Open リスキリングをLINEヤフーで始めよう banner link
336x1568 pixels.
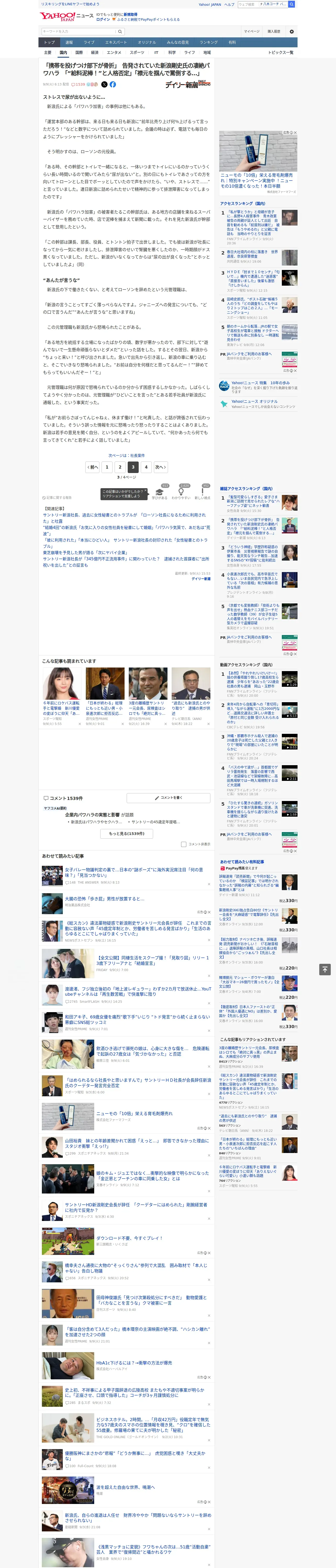pyautogui.click(x=70, y=4)
